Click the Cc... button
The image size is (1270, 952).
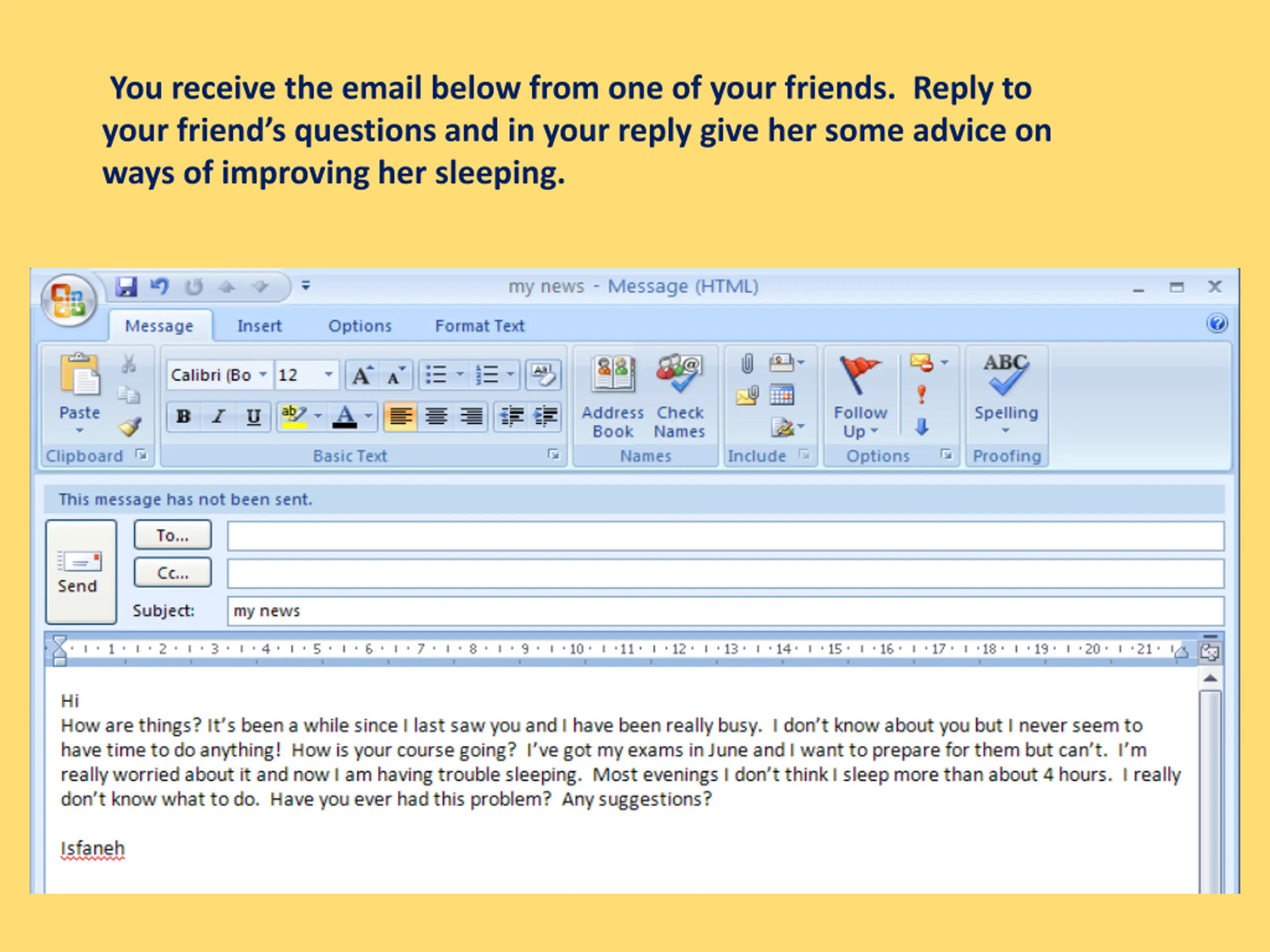pos(173,572)
